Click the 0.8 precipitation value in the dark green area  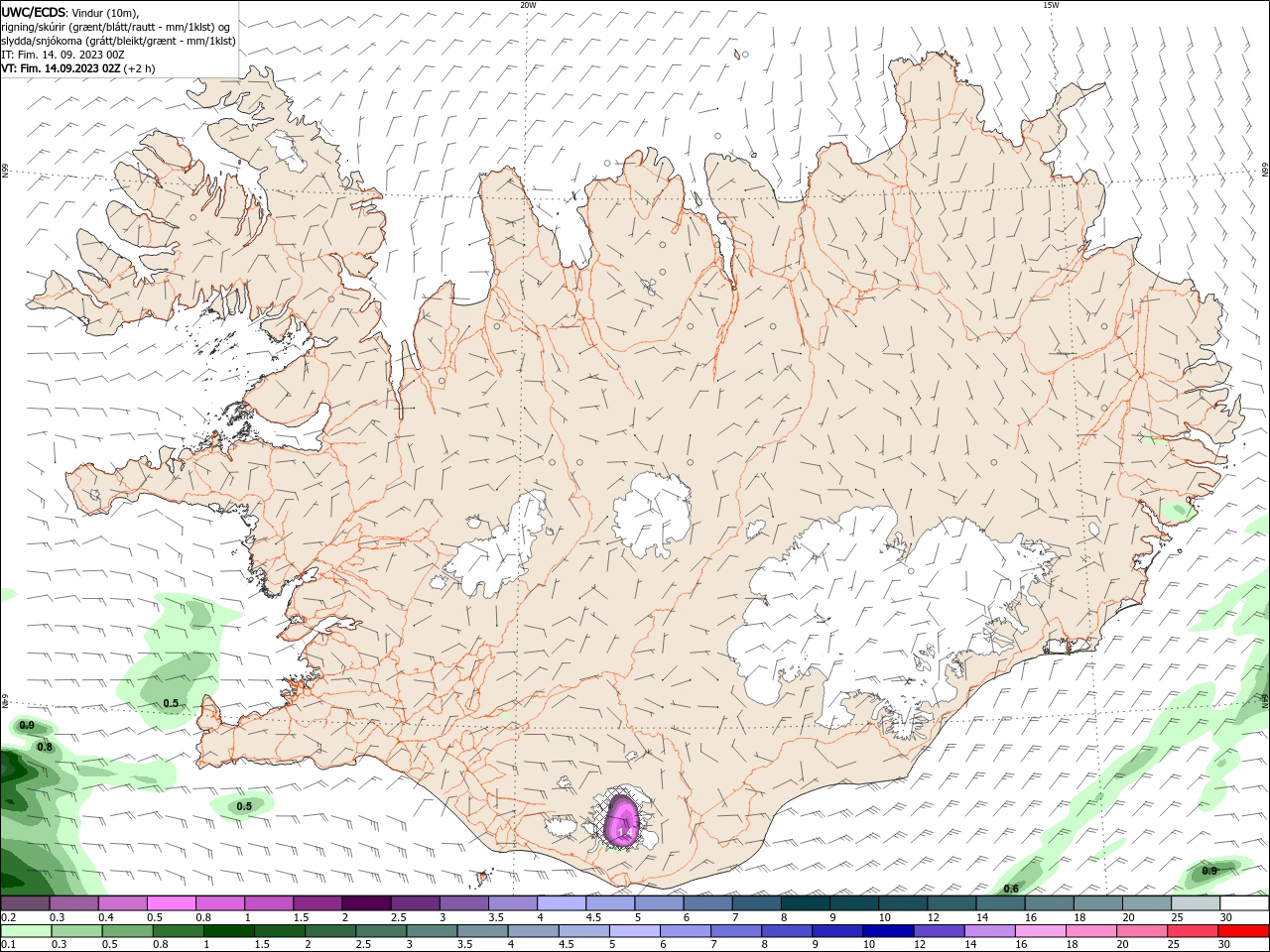(45, 747)
